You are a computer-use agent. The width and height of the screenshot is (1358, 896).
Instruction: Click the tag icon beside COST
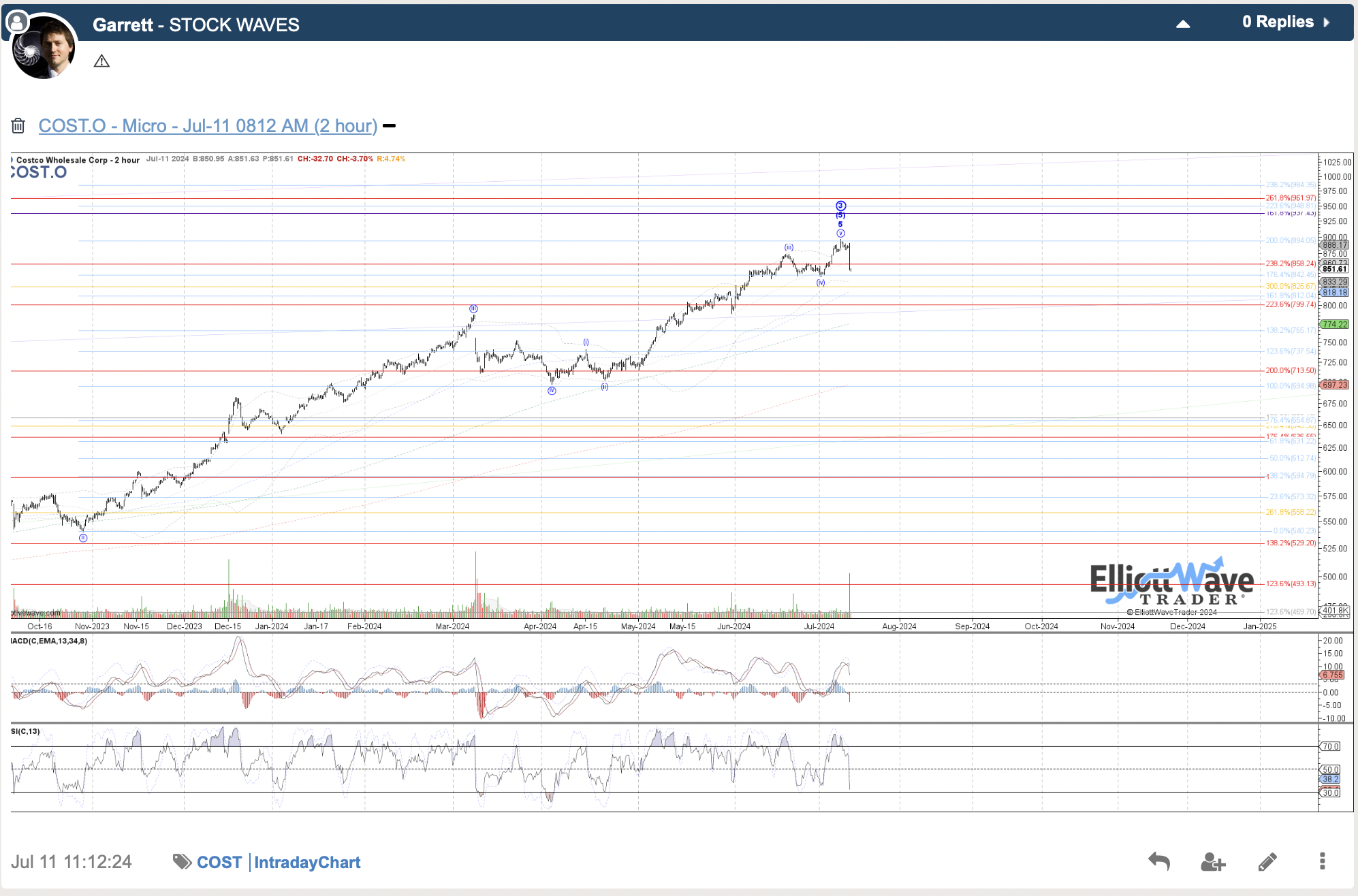pyautogui.click(x=182, y=862)
